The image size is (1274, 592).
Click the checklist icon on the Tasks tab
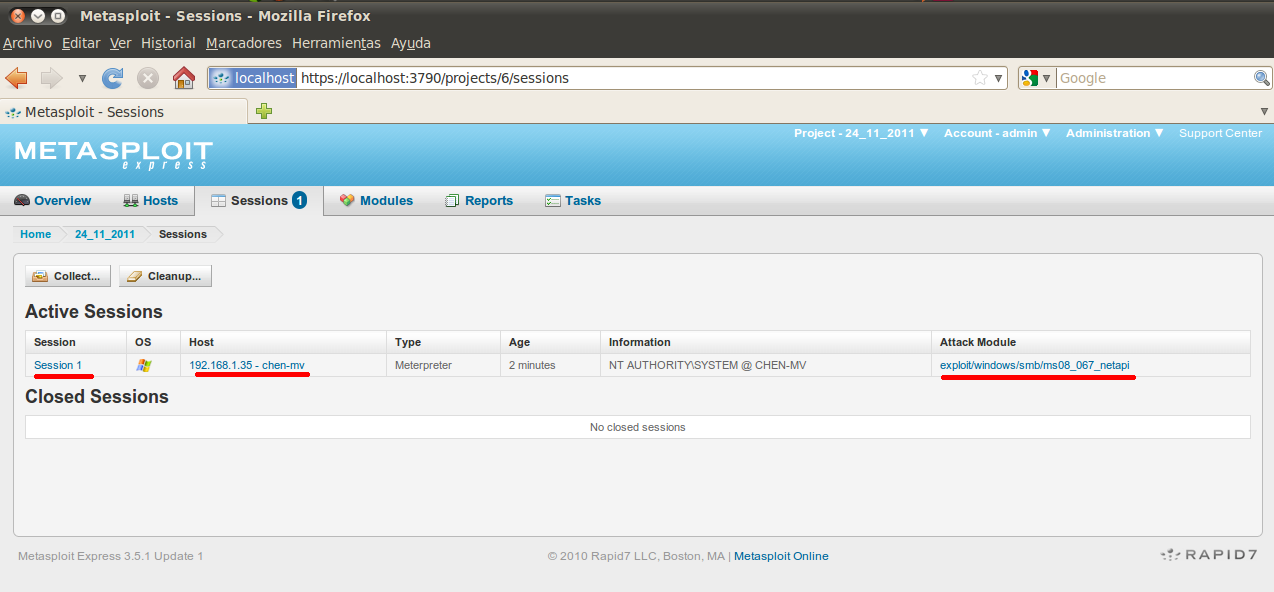point(551,200)
